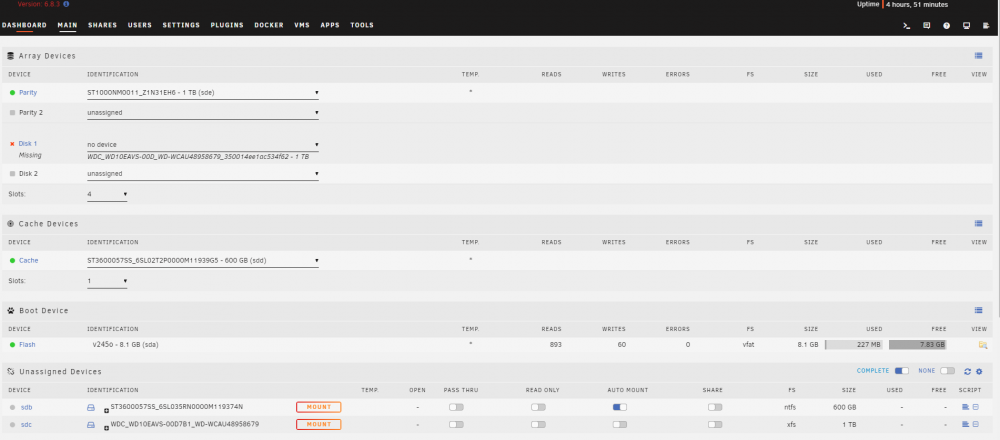1000x440 pixels.
Task: Browse Flash device folder view icon
Action: coord(983,345)
